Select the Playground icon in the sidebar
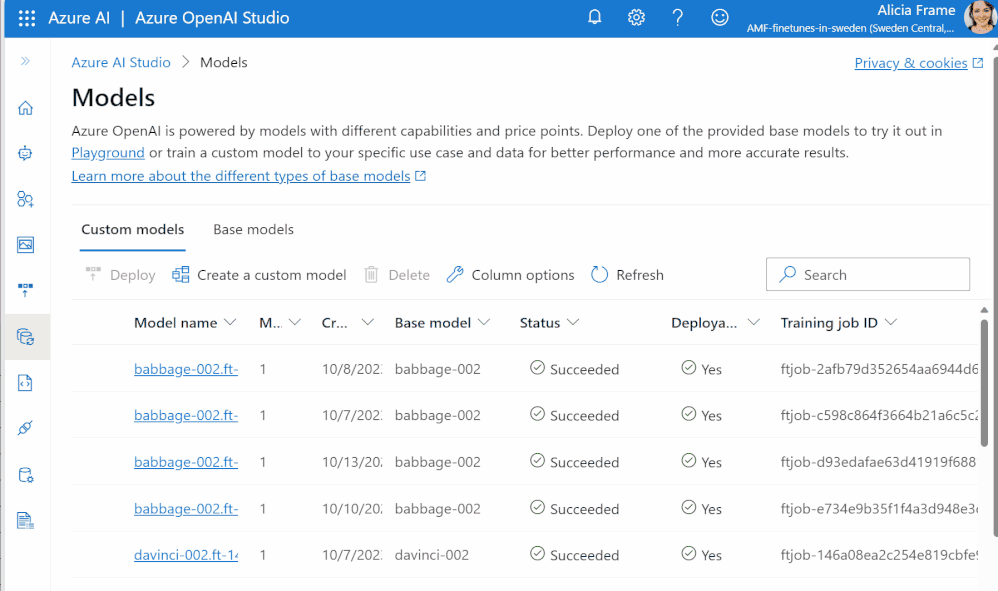 (26, 153)
